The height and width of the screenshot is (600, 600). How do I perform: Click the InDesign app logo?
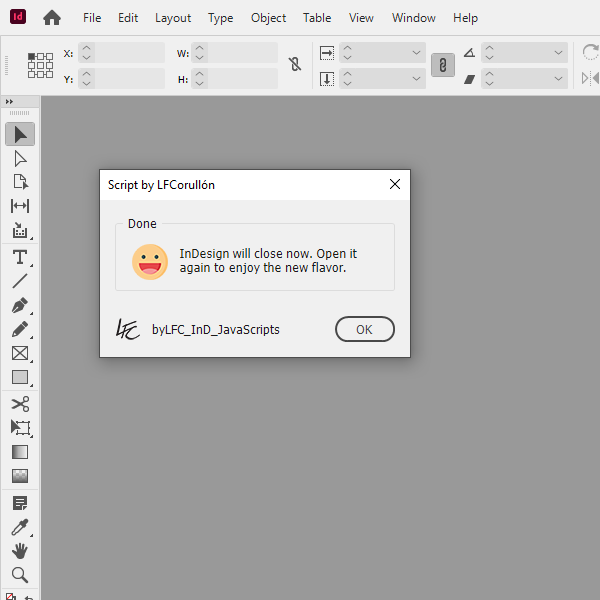[x=18, y=17]
